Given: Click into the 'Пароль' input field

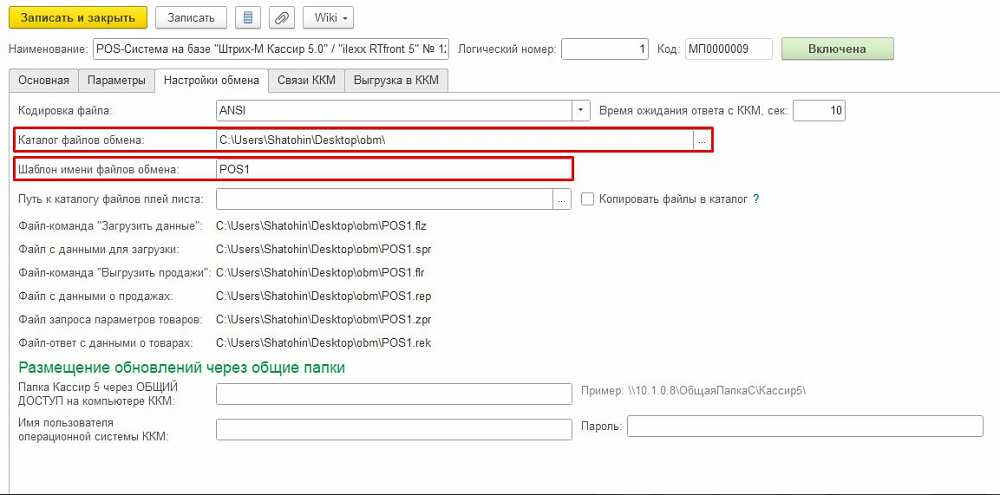Looking at the screenshot, I should coord(804,427).
